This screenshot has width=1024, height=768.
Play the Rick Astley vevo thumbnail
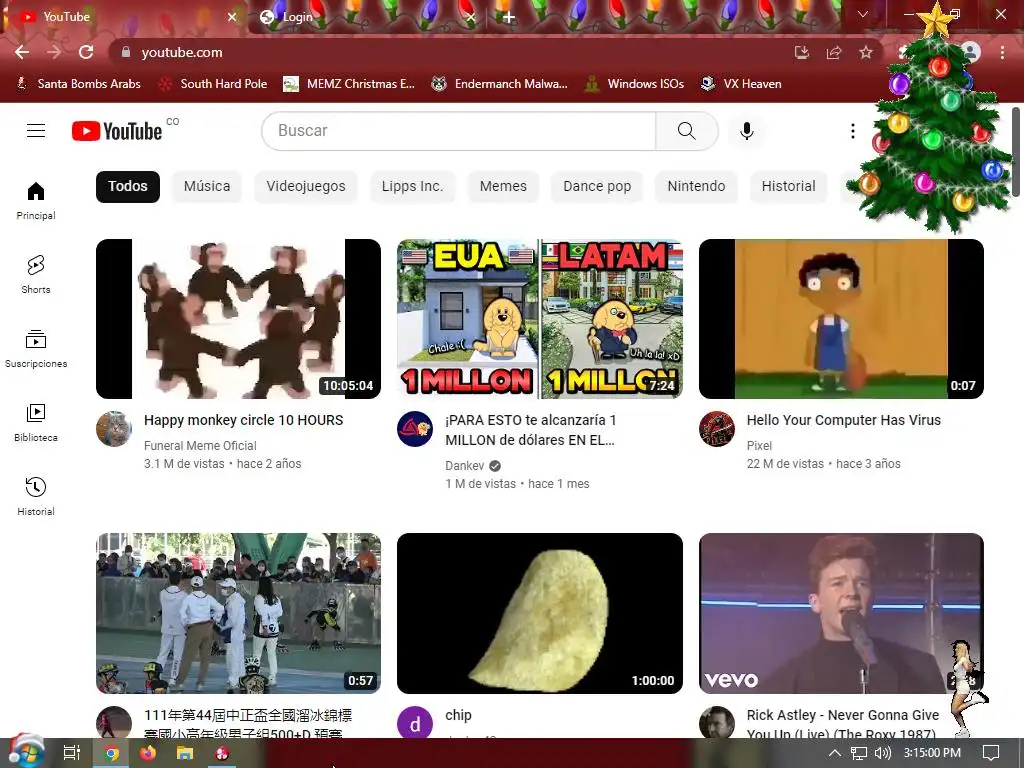pos(841,613)
